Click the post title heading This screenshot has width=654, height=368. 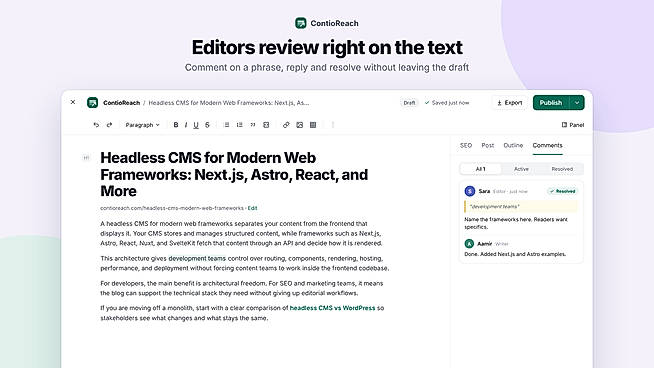coord(234,174)
